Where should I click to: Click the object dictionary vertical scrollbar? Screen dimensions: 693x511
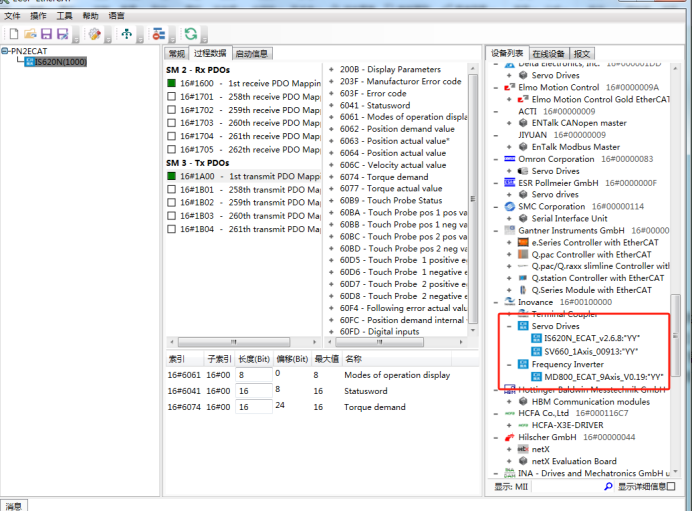(472, 199)
